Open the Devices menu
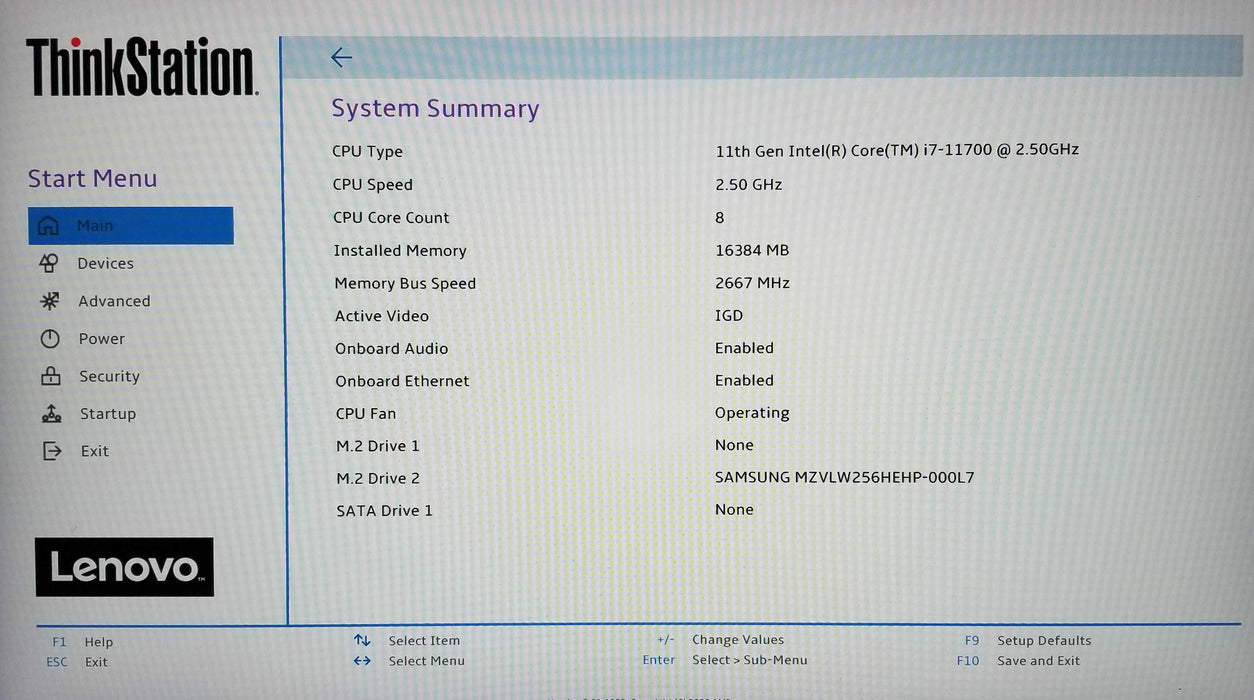 coord(105,264)
